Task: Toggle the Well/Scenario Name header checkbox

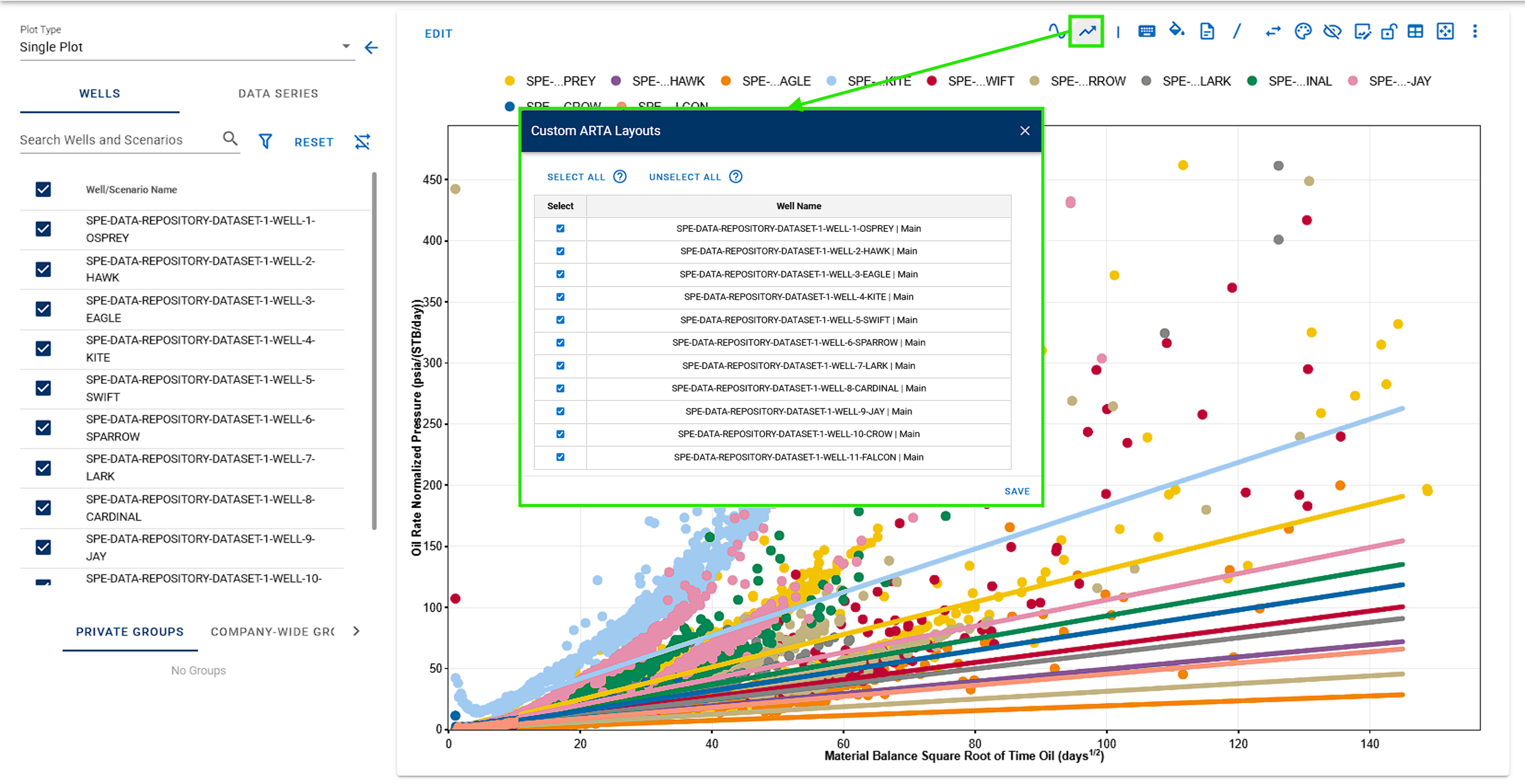Action: pyautogui.click(x=43, y=190)
